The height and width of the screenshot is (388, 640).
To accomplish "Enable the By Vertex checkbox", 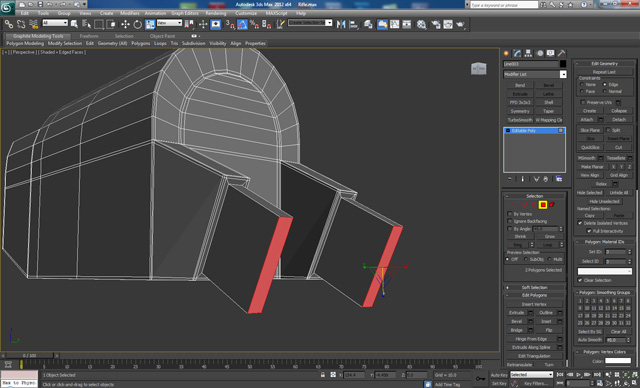I will [510, 214].
